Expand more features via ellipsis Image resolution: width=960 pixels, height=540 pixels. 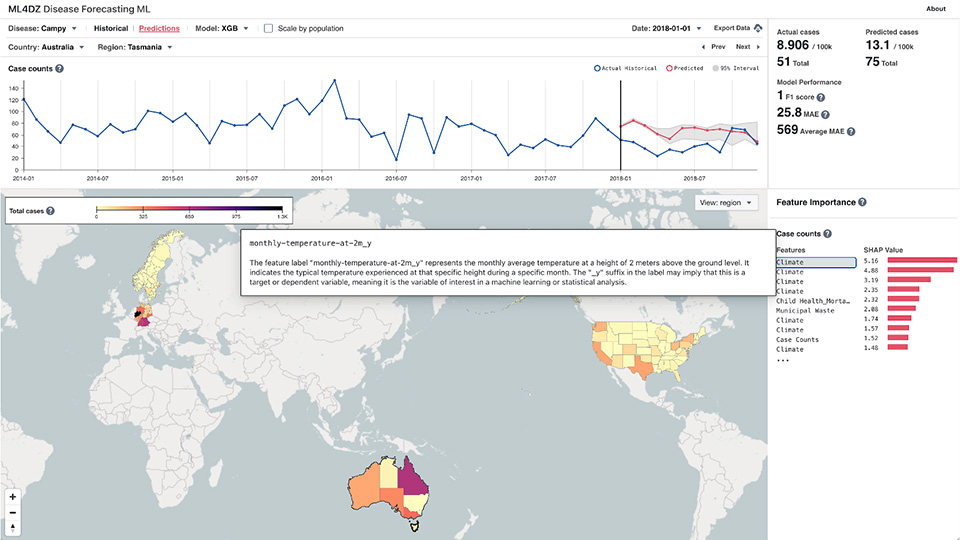click(782, 361)
